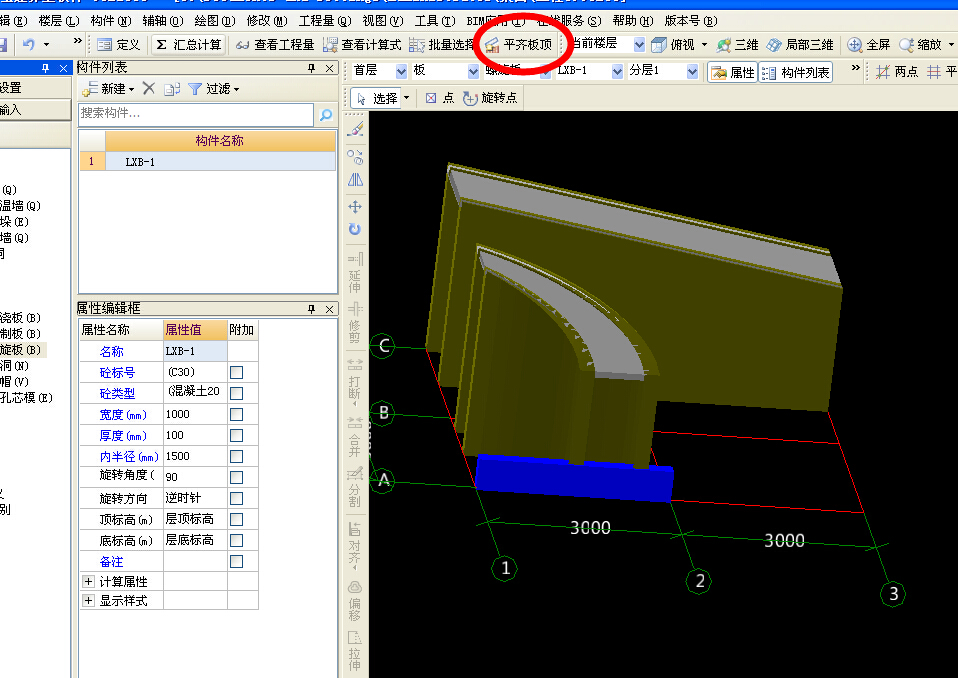Open the 当前楼层 dropdown

click(x=639, y=45)
